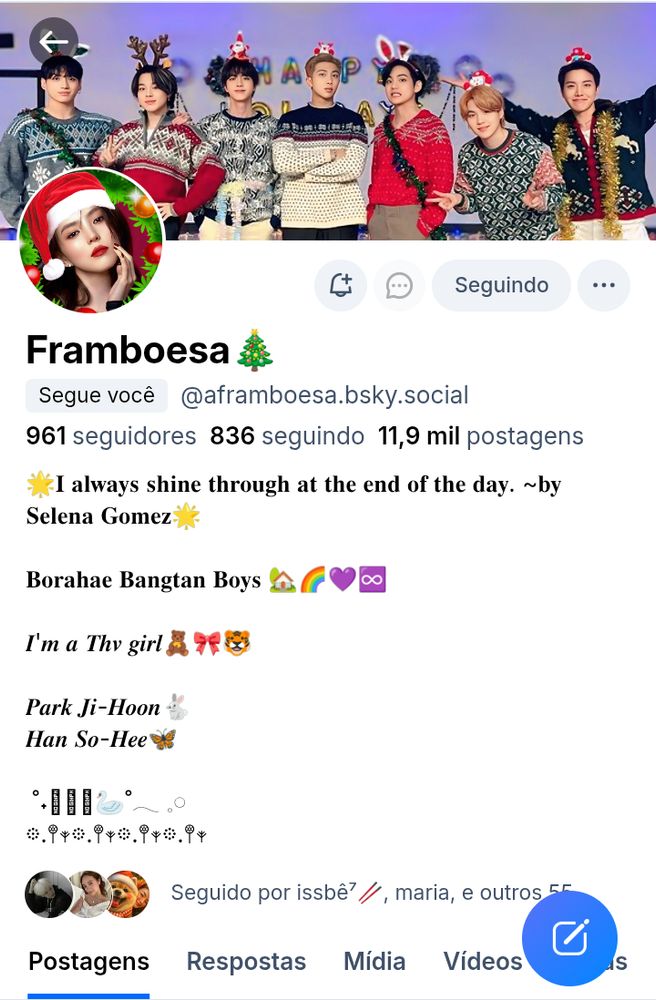The height and width of the screenshot is (1000, 656).
Task: Open the Seguido por issbê, maria followers link
Action: click(x=371, y=893)
